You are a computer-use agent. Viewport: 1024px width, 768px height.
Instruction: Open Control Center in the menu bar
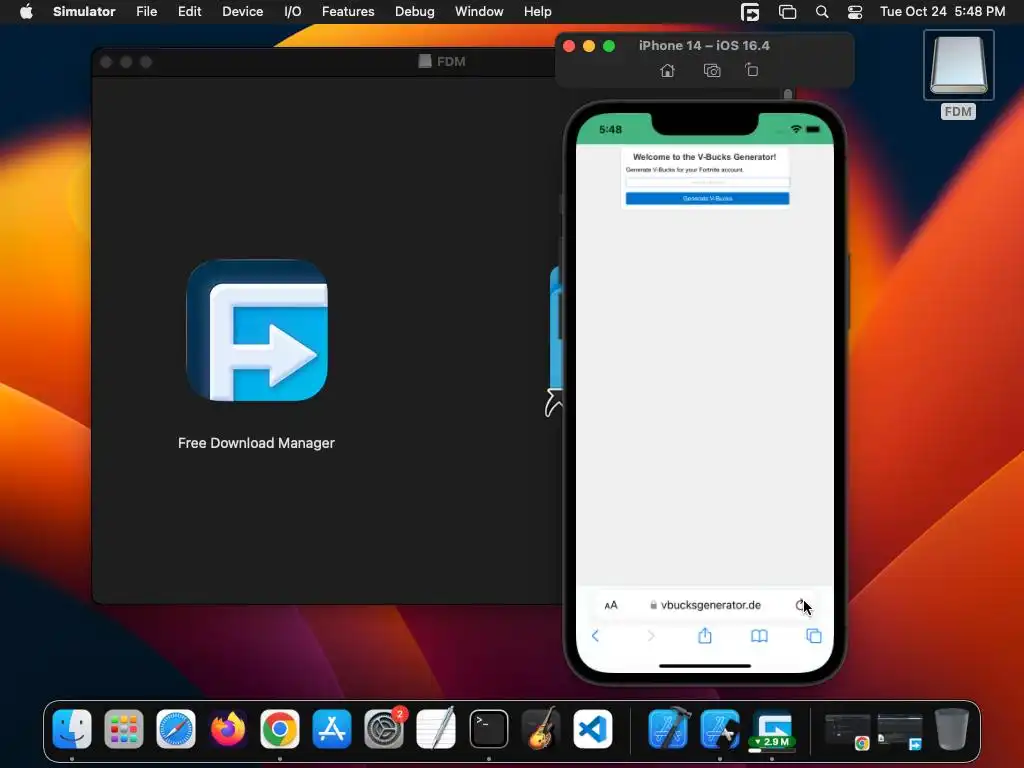point(855,12)
